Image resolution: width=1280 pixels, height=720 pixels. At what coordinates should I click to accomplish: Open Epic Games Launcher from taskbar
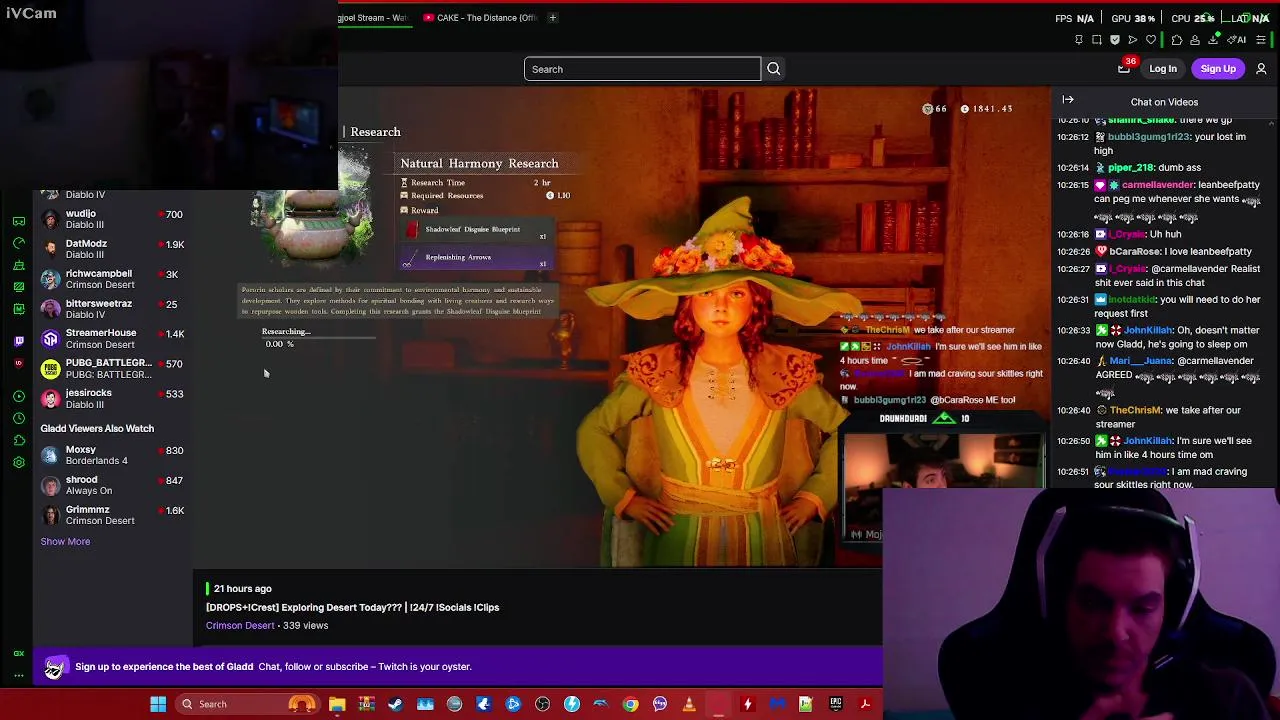click(836, 704)
